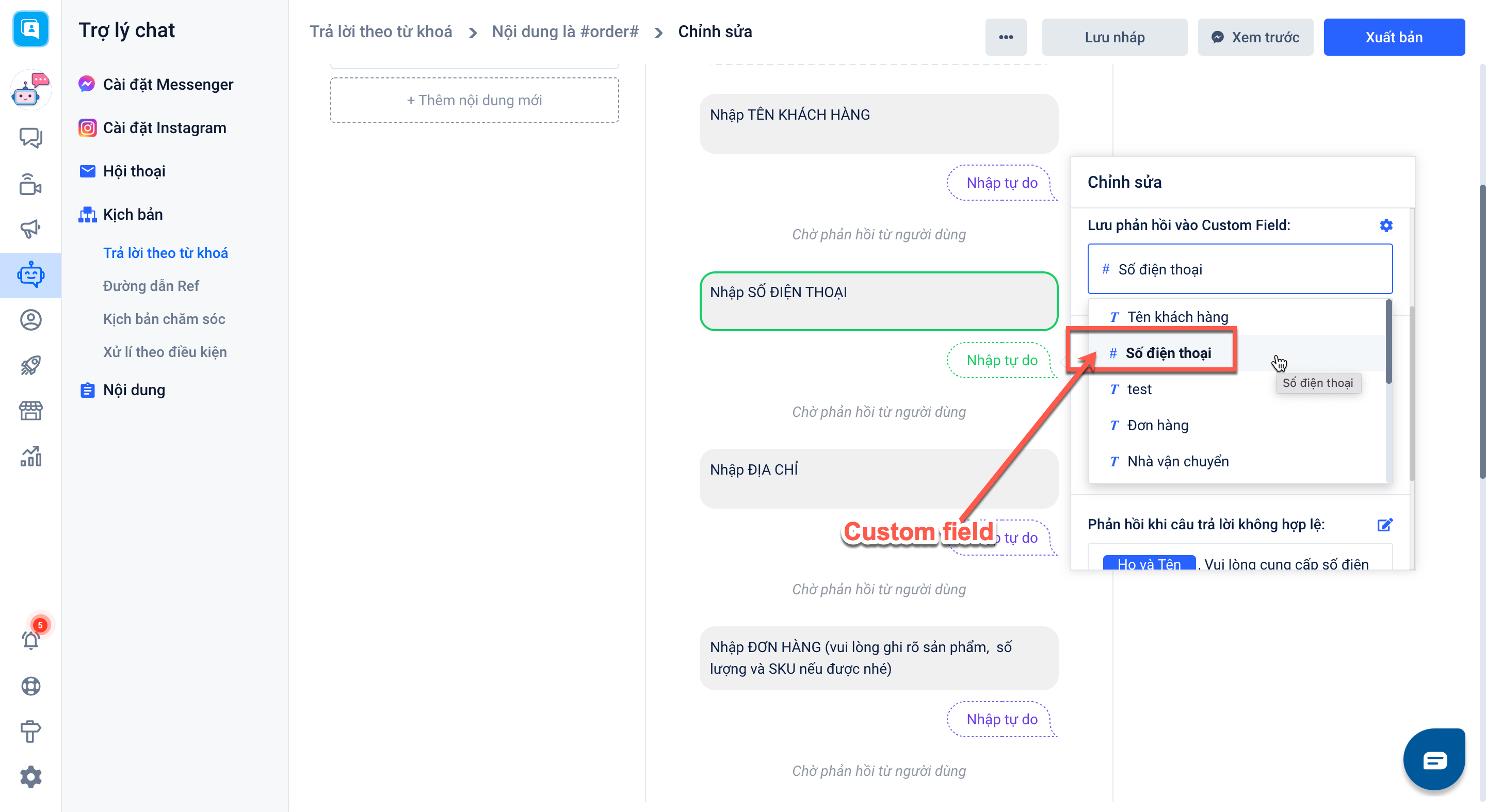Go to Kịch bản chăm sóc submenu
The width and height of the screenshot is (1486, 812).
pos(164,319)
